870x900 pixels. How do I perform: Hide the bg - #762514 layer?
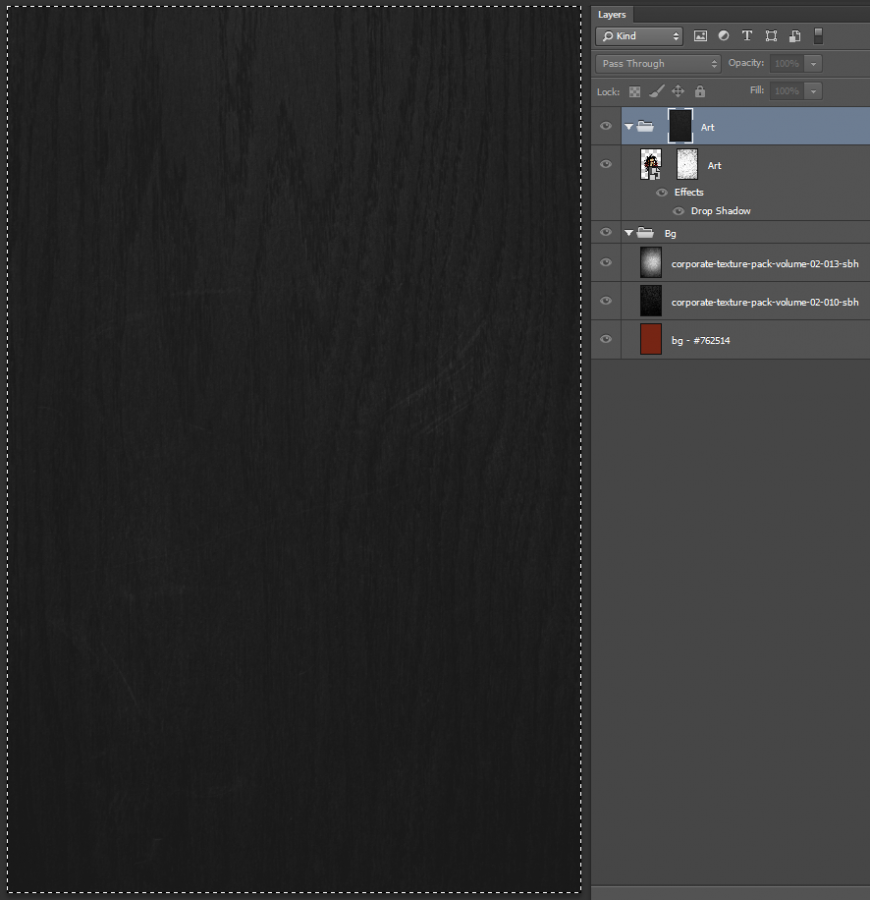[606, 339]
